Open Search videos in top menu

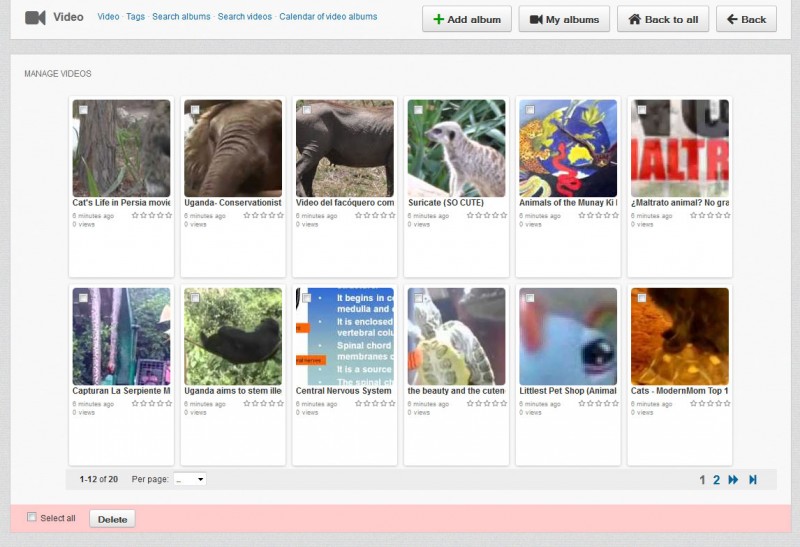(245, 16)
